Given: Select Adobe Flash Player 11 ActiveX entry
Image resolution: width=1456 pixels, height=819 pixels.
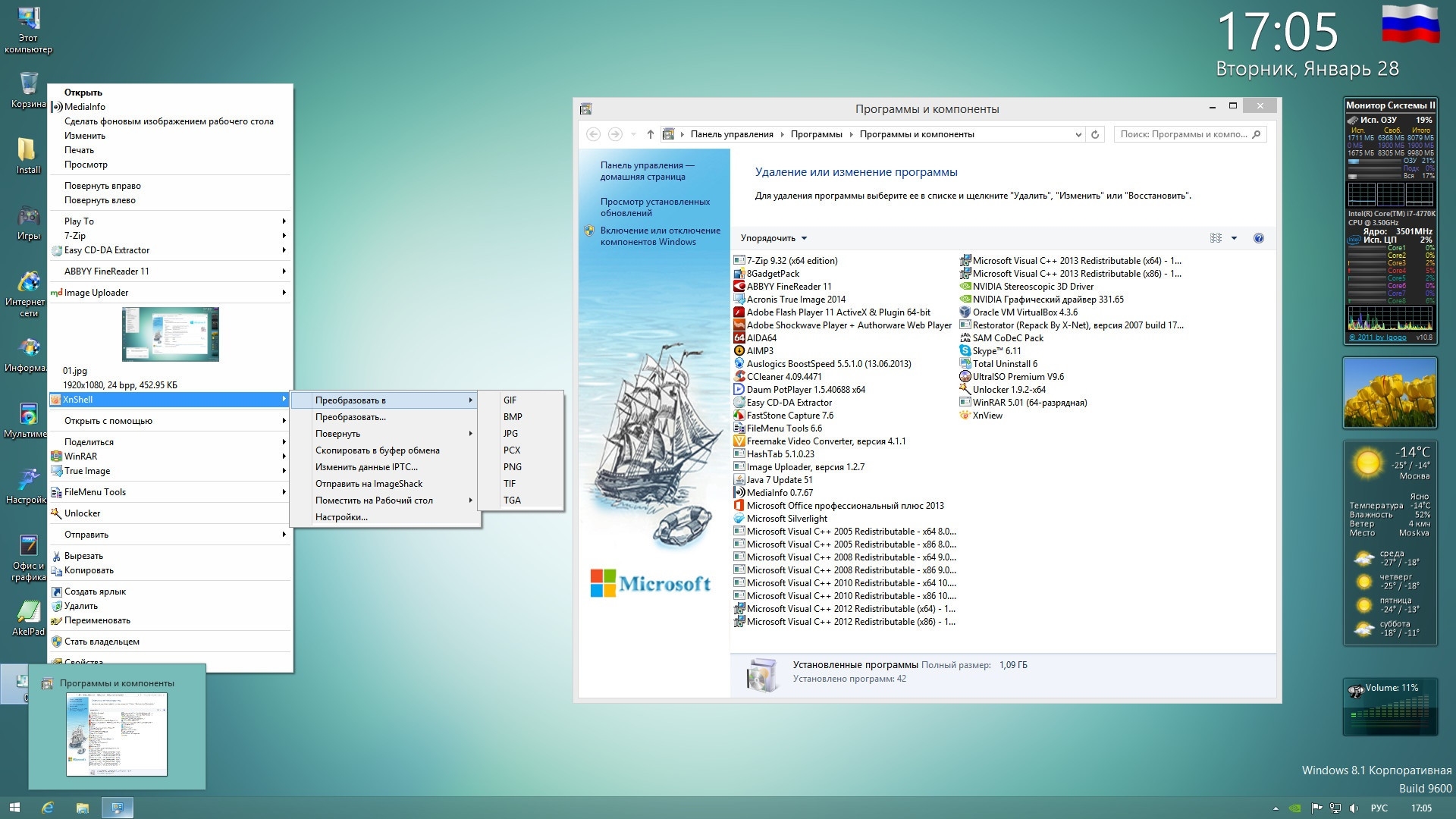Looking at the screenshot, I should 838,312.
